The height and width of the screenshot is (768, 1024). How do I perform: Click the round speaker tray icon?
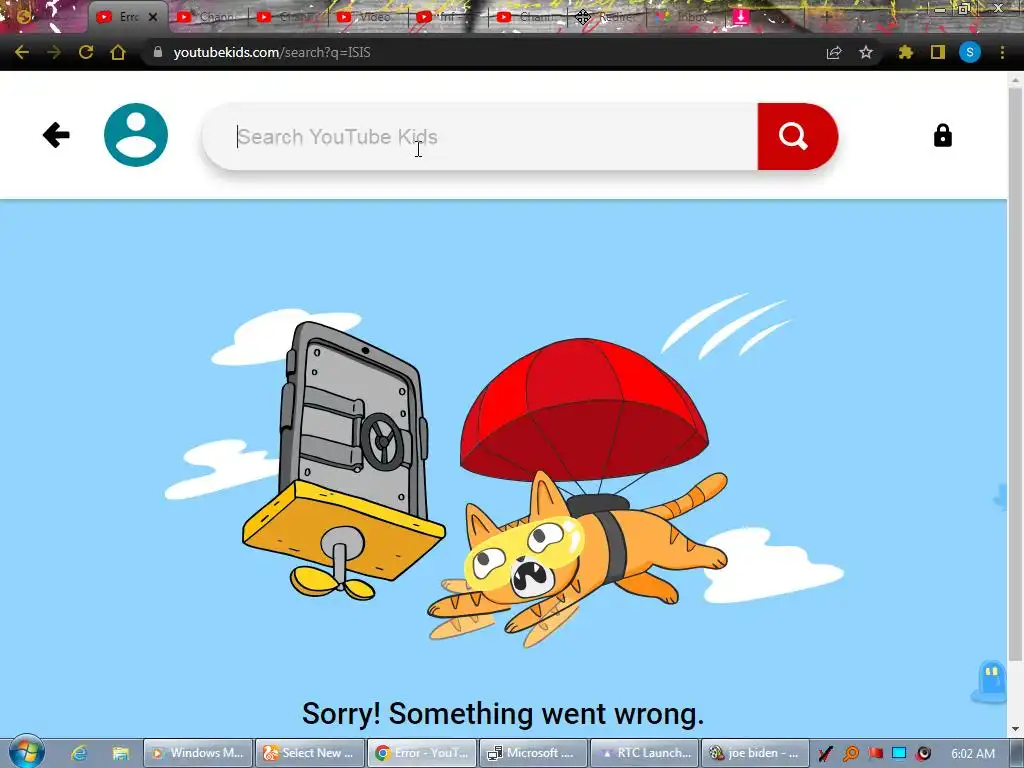click(x=923, y=754)
